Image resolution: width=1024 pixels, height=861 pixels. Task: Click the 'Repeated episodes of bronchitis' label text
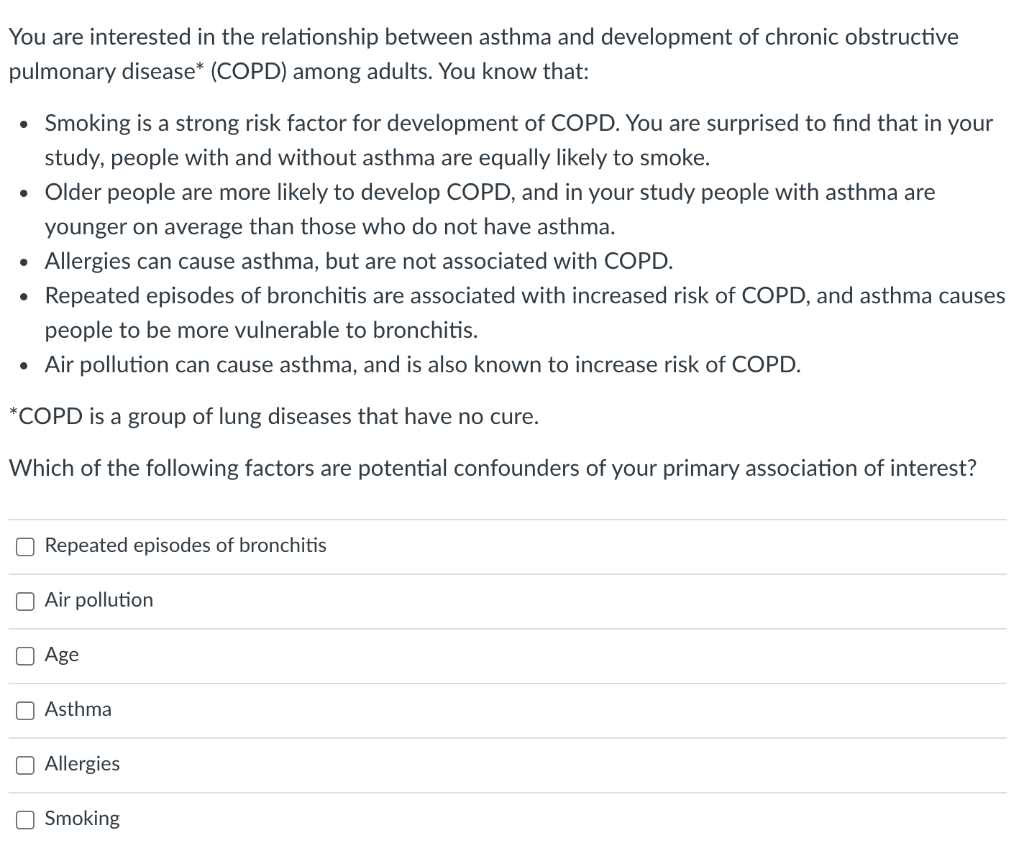coord(185,546)
